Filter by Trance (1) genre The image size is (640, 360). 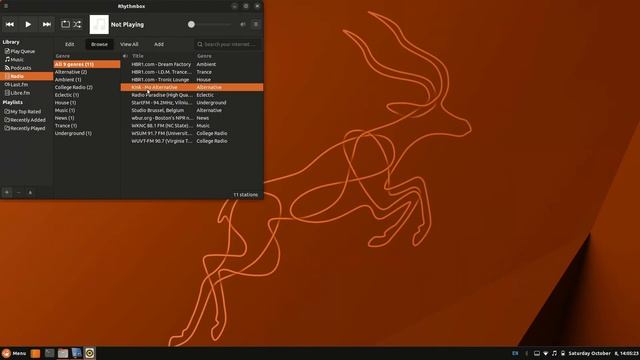pos(87,126)
